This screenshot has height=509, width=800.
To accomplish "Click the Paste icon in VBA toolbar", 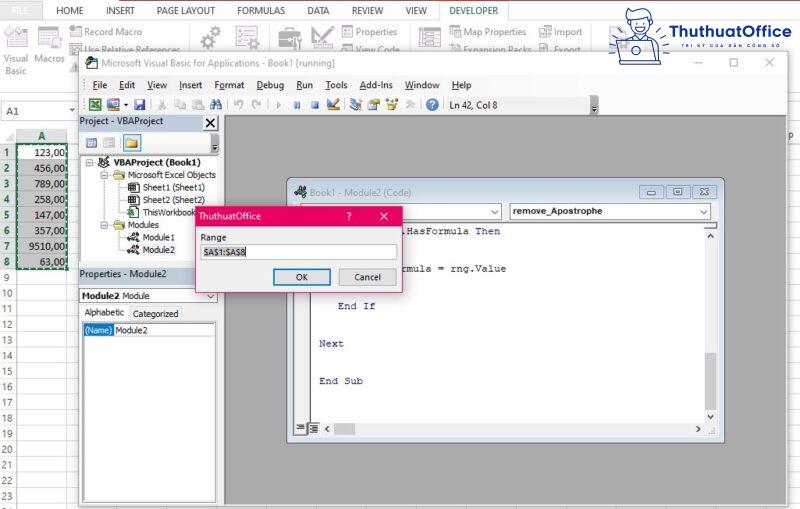I will [x=198, y=105].
